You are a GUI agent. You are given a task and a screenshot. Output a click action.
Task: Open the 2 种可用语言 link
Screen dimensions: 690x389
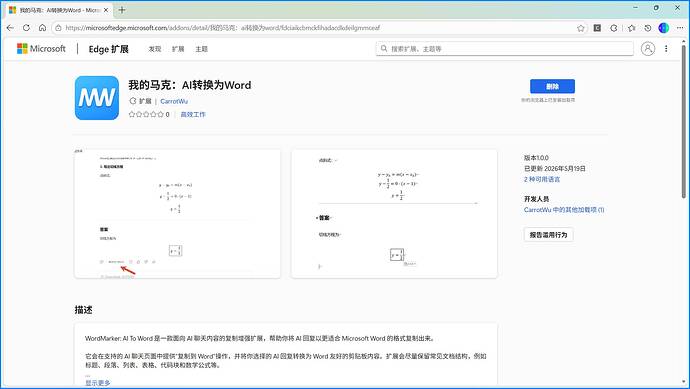(542, 180)
